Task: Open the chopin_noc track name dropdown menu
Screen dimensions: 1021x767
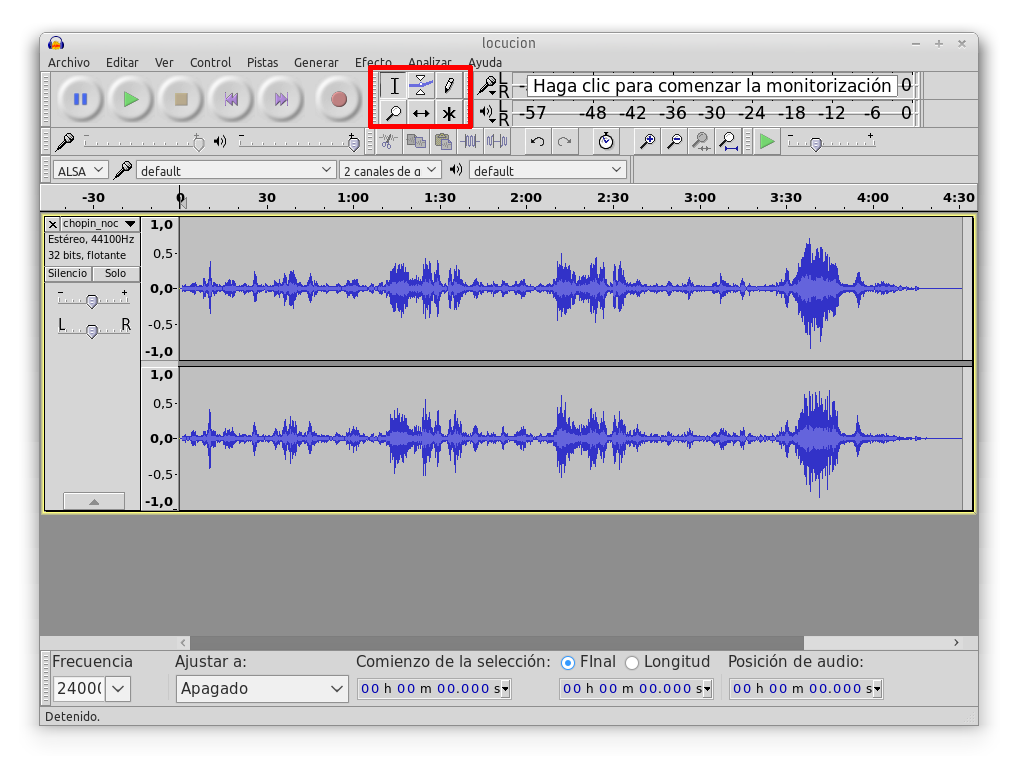Action: click(100, 223)
